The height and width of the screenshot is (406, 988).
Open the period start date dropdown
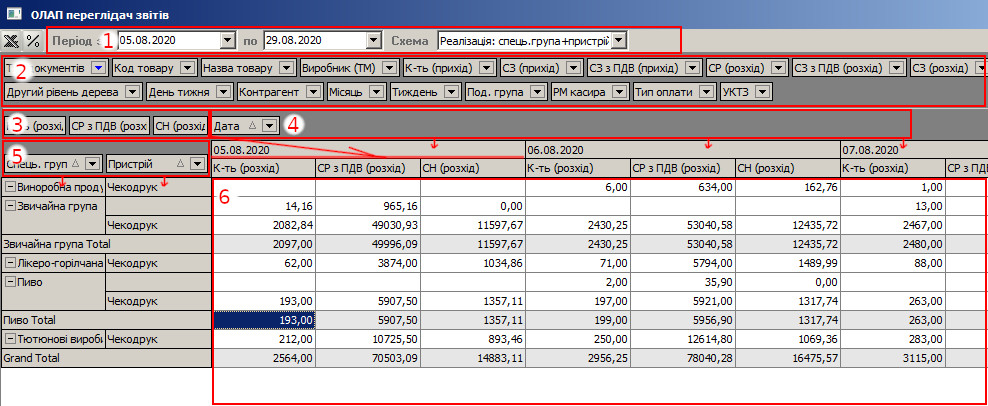[x=226, y=41]
